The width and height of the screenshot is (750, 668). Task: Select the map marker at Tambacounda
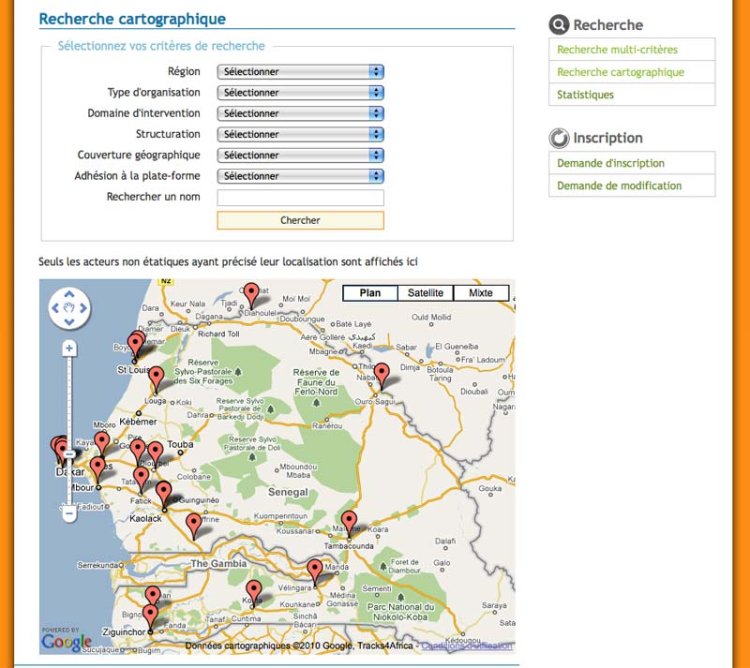tap(348, 521)
